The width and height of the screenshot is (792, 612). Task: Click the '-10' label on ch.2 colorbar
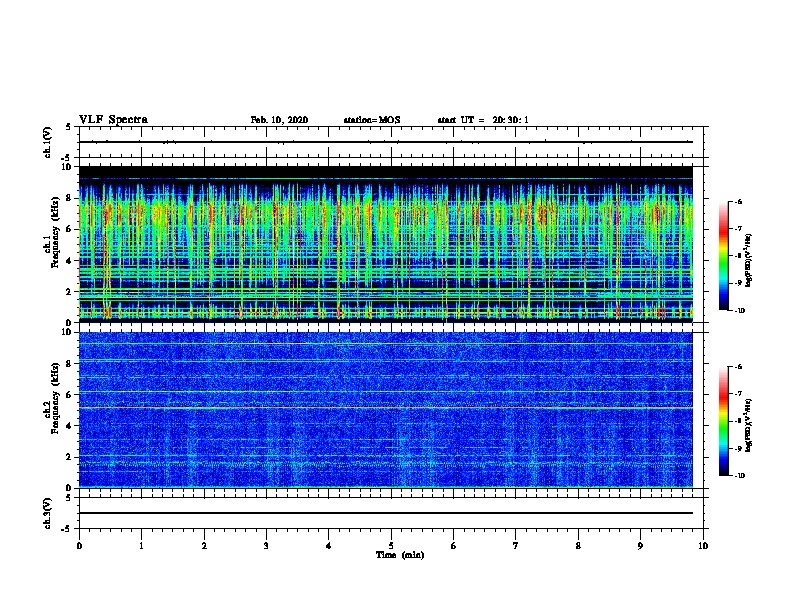[x=738, y=476]
